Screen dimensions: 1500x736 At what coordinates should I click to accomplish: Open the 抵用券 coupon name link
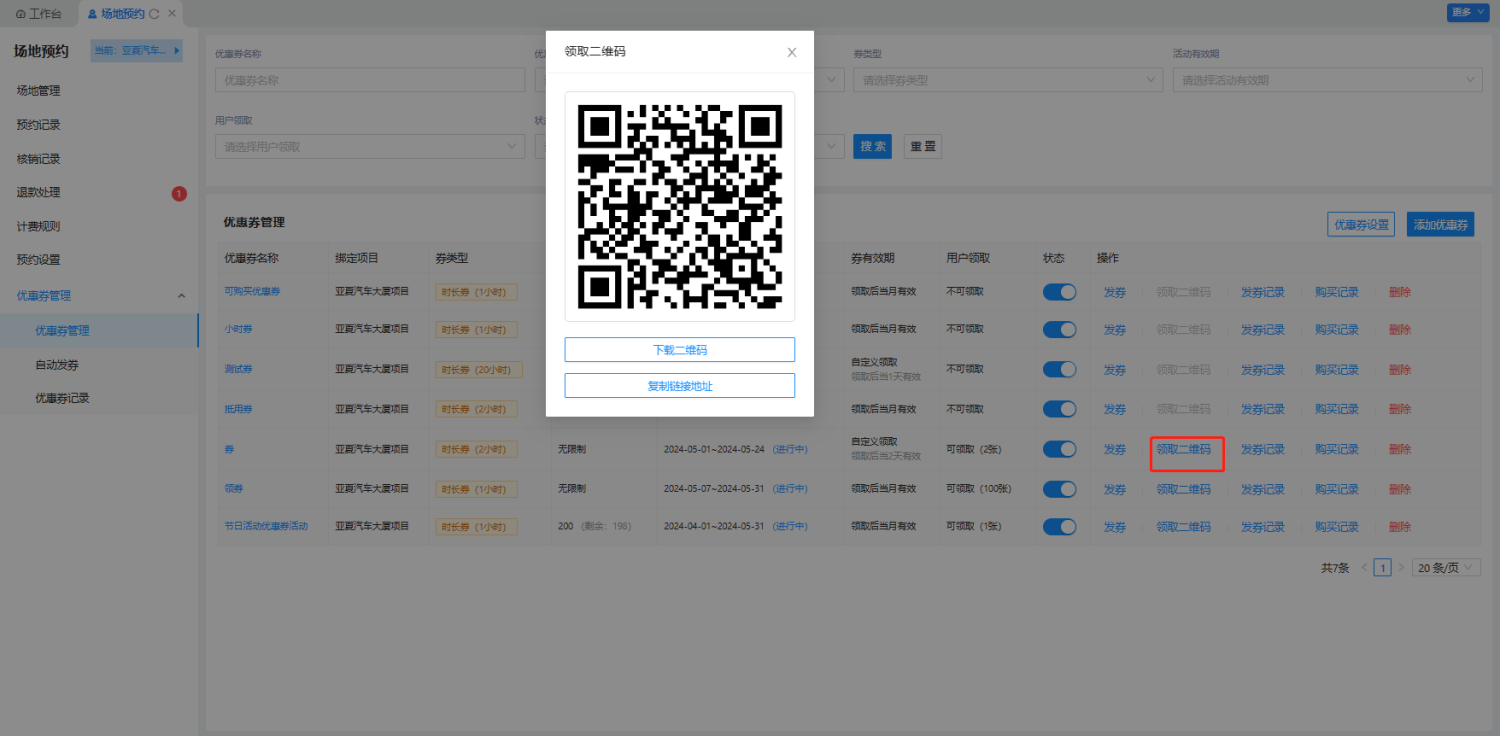[238, 408]
